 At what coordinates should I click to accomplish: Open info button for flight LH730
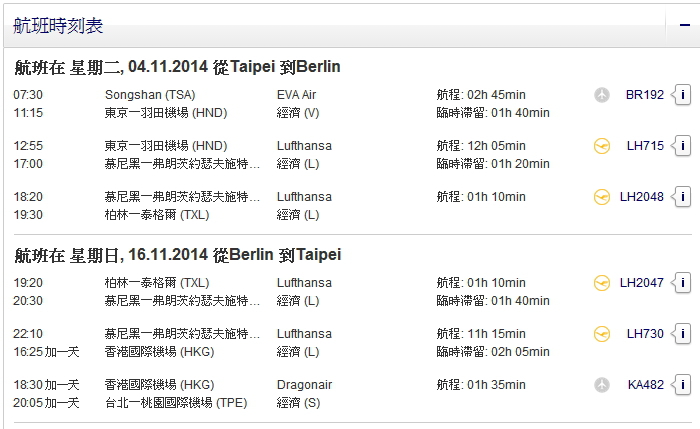[x=683, y=333]
